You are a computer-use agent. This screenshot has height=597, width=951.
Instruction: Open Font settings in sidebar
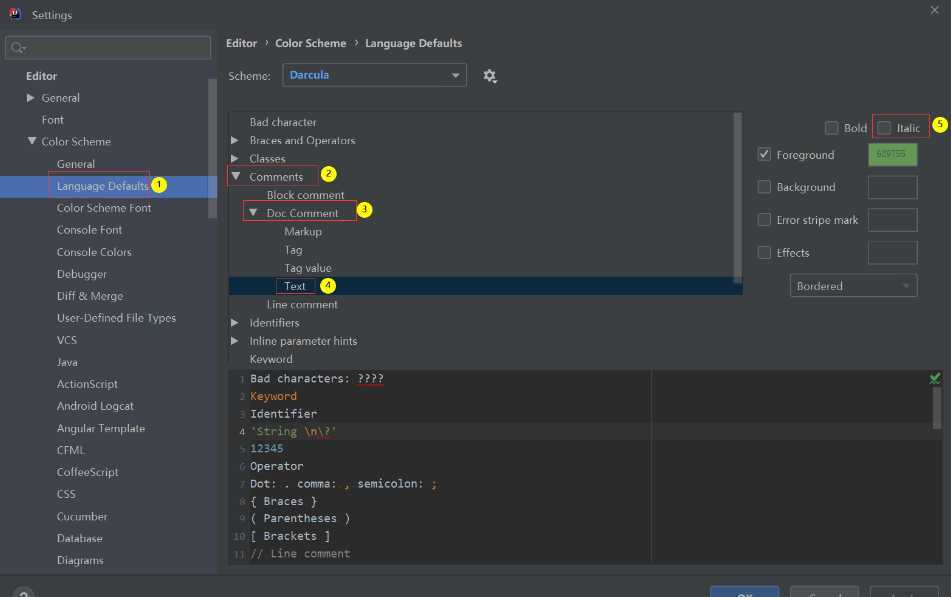52,120
